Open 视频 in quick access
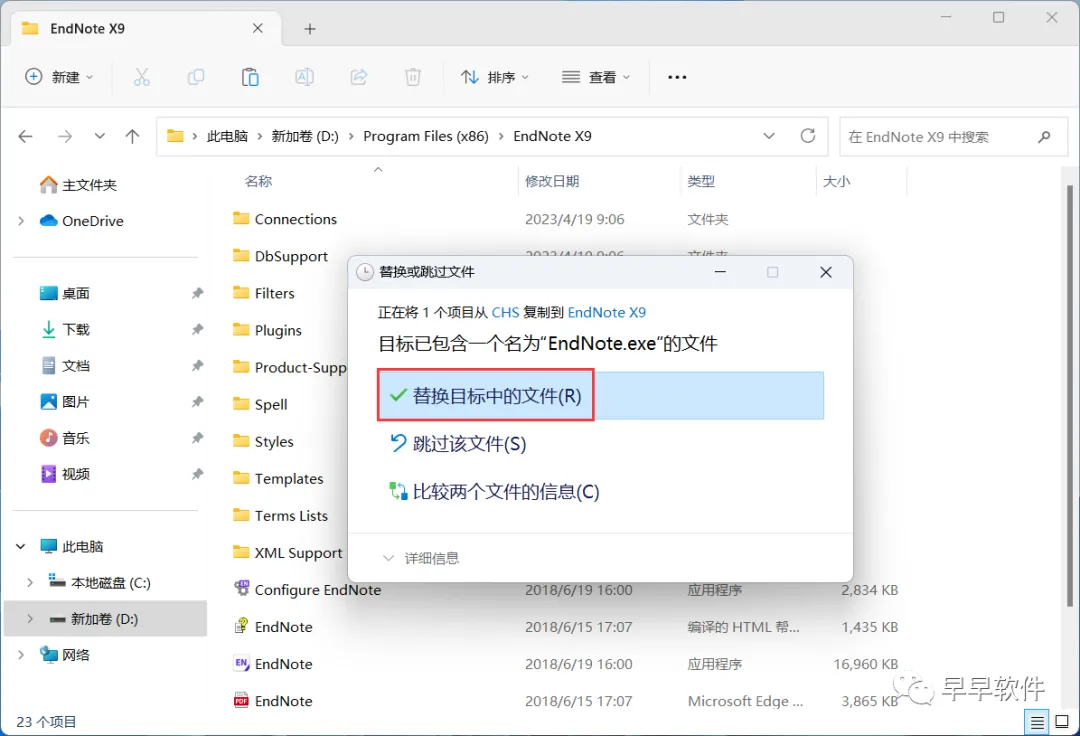 pyautogui.click(x=65, y=474)
